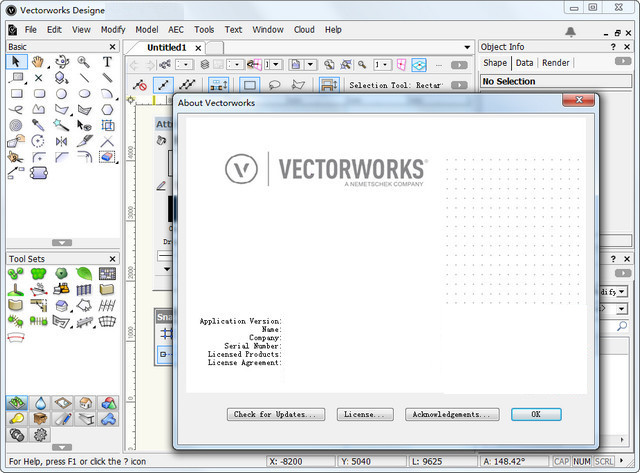This screenshot has width=640, height=473.
Task: Enable polygonal marquee selection mode
Action: (298, 85)
